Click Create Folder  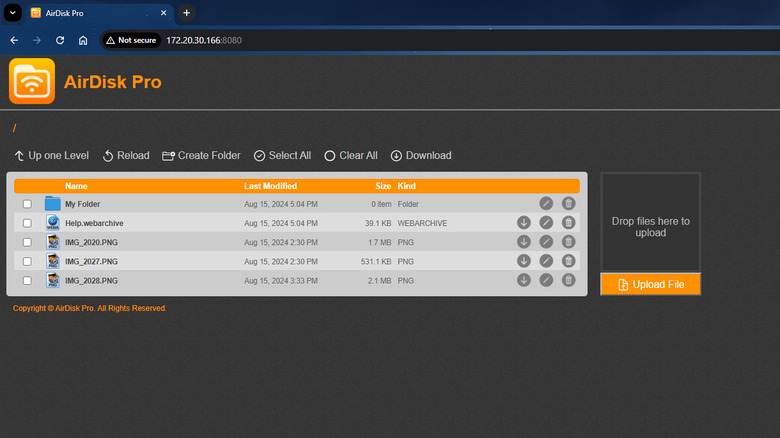(x=201, y=155)
